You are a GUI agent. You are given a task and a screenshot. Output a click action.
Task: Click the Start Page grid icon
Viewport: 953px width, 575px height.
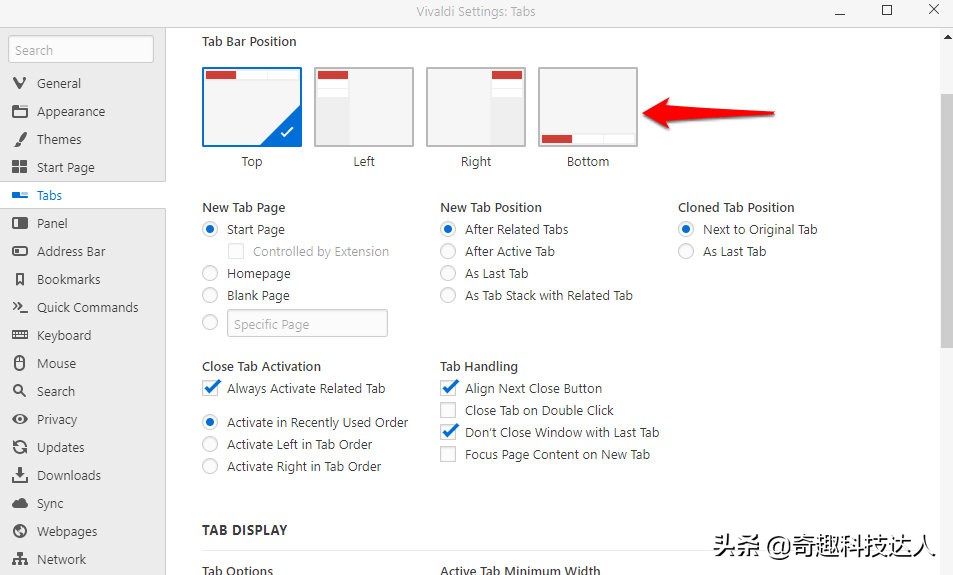pyautogui.click(x=19, y=167)
